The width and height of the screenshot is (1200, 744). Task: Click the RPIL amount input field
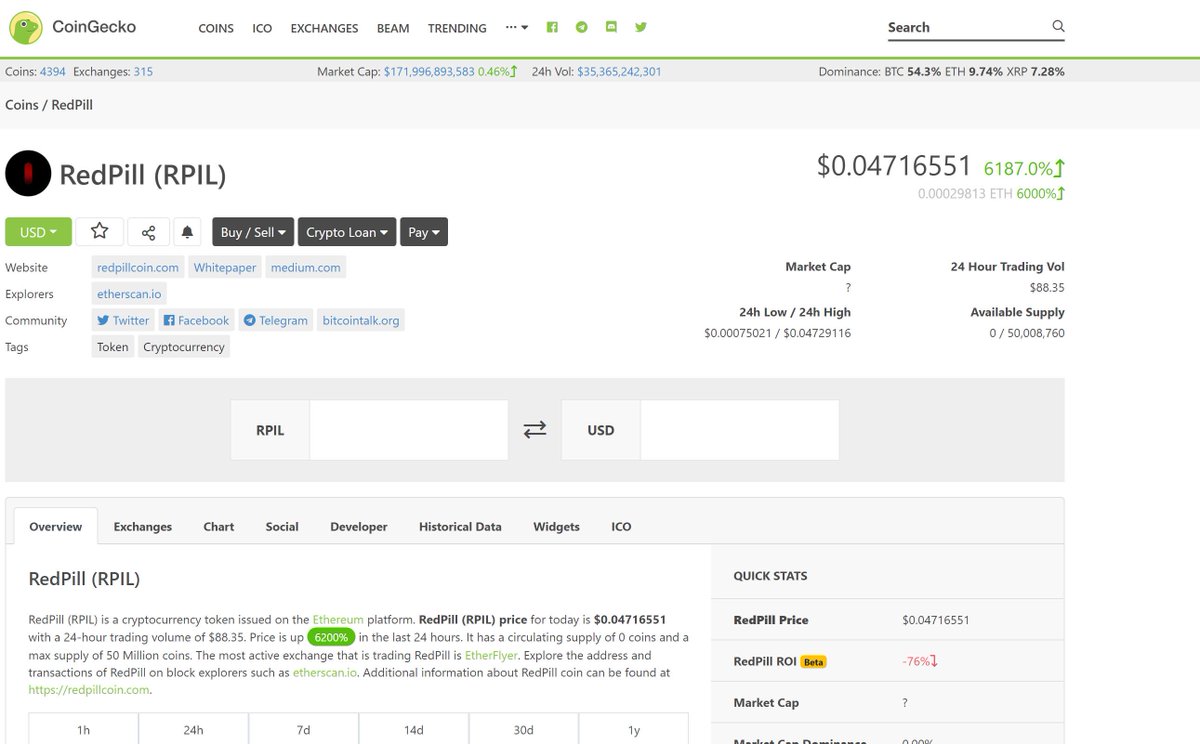point(409,430)
